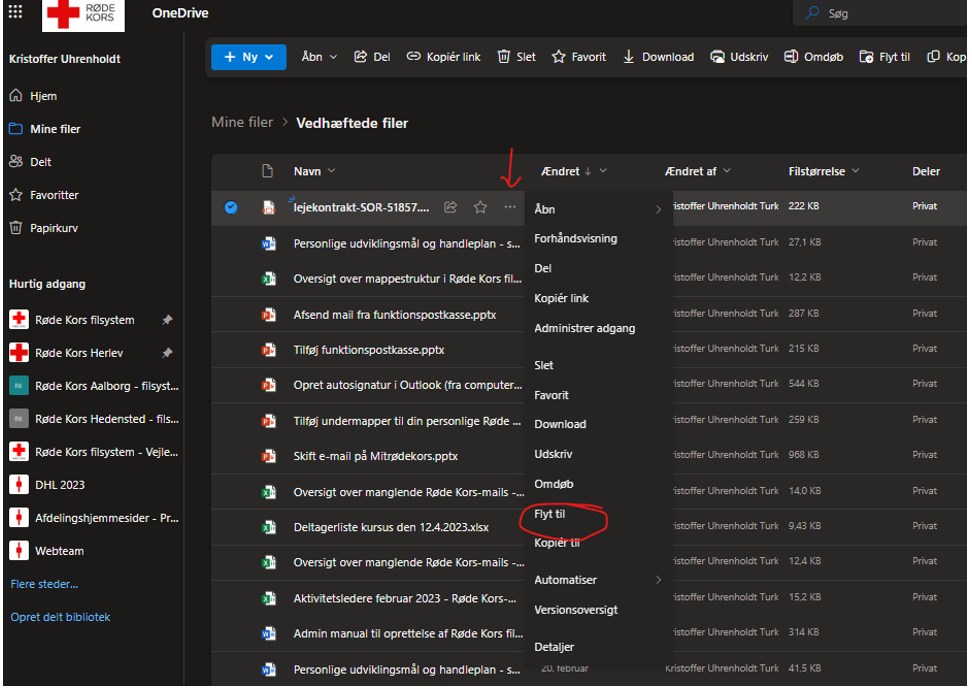Click Word icon of Admin manual file
The image size is (972, 689).
pyautogui.click(x=268, y=634)
